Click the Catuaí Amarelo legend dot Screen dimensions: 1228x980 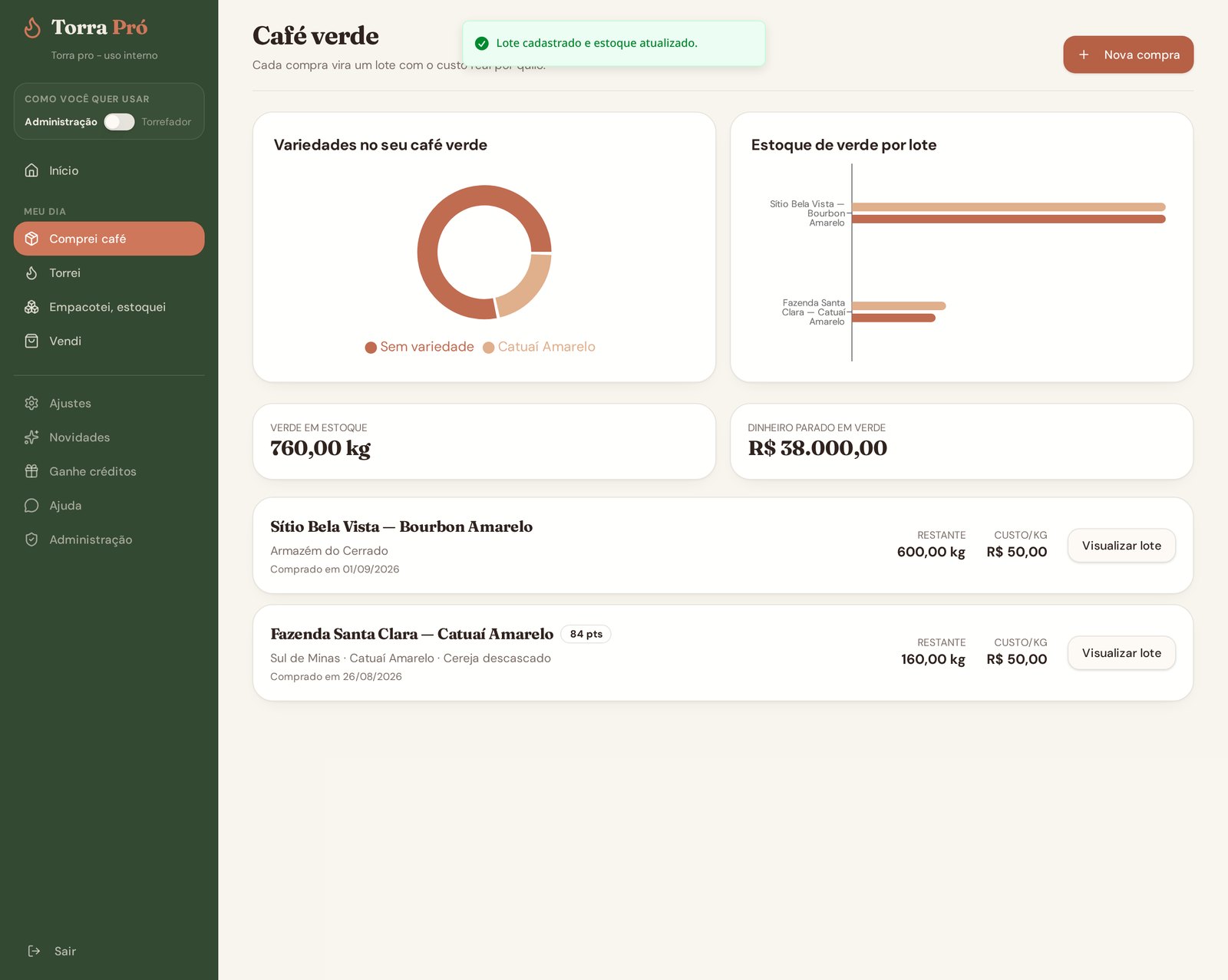point(488,348)
